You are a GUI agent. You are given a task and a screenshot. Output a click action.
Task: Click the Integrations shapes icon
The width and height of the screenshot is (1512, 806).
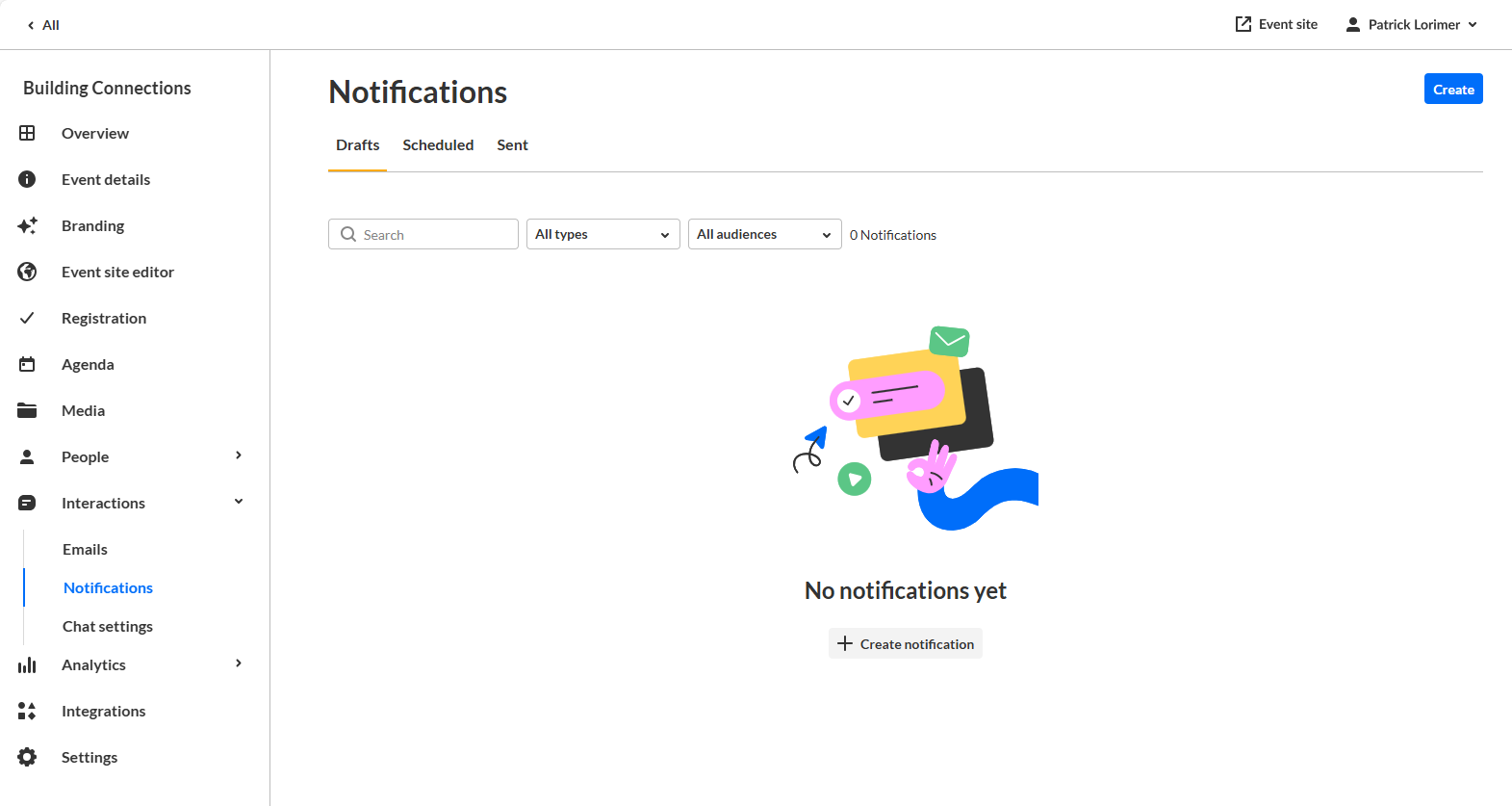coord(27,711)
